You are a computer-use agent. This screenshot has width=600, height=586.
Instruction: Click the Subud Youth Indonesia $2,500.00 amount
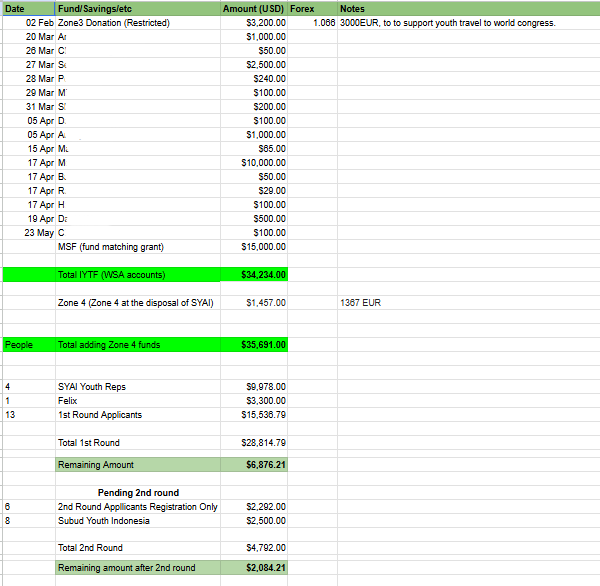coord(254,521)
